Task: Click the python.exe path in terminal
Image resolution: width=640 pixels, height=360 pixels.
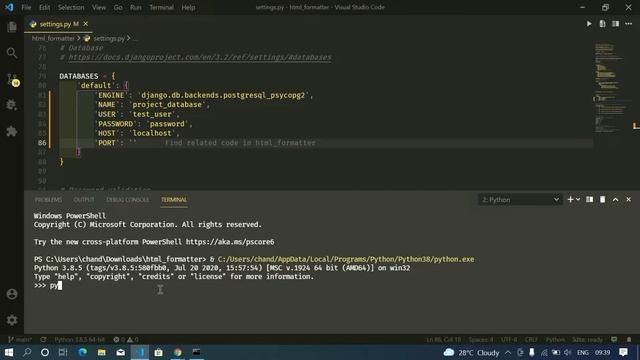Action: click(346, 259)
